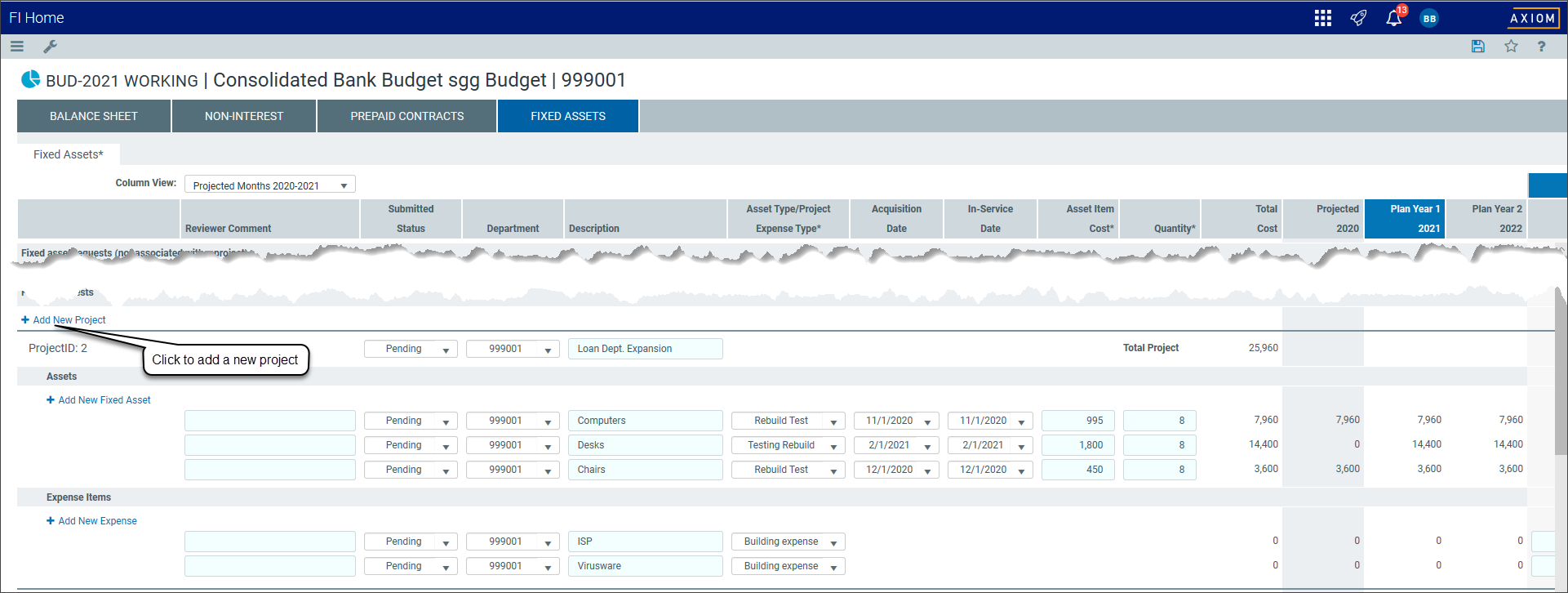Click the Desks description field
The image size is (1568, 593).
point(646,445)
